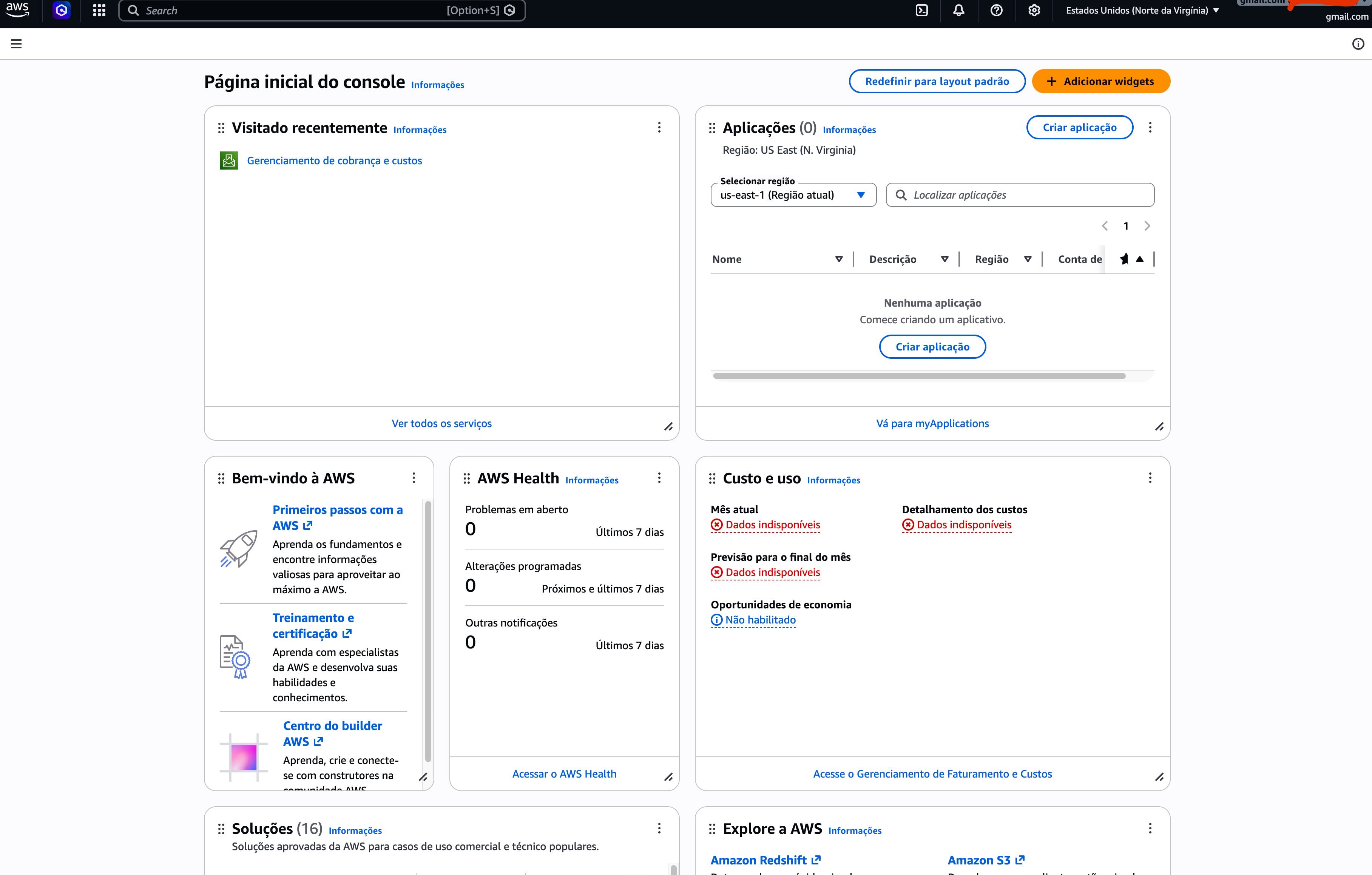This screenshot has width=1372, height=875.
Task: Click the drag handle of Custo e uso widget
Action: click(712, 478)
